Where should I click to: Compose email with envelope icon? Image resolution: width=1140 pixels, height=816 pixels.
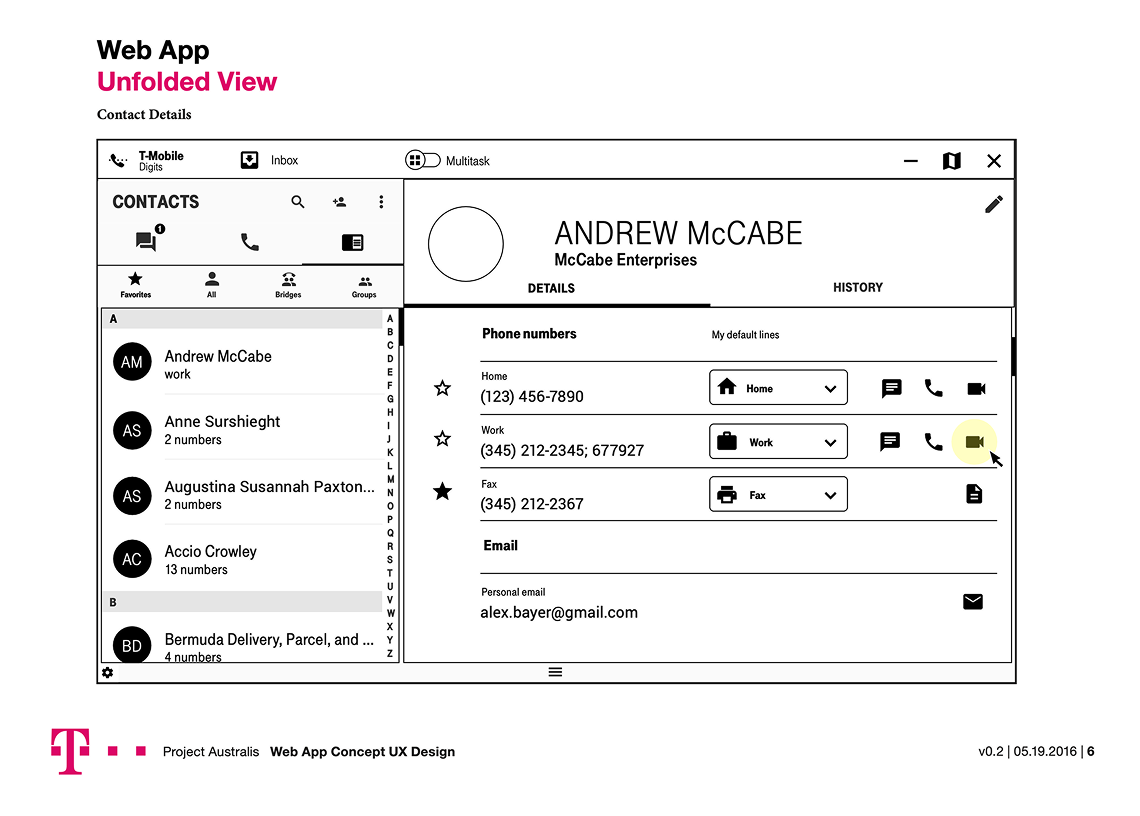point(973,601)
